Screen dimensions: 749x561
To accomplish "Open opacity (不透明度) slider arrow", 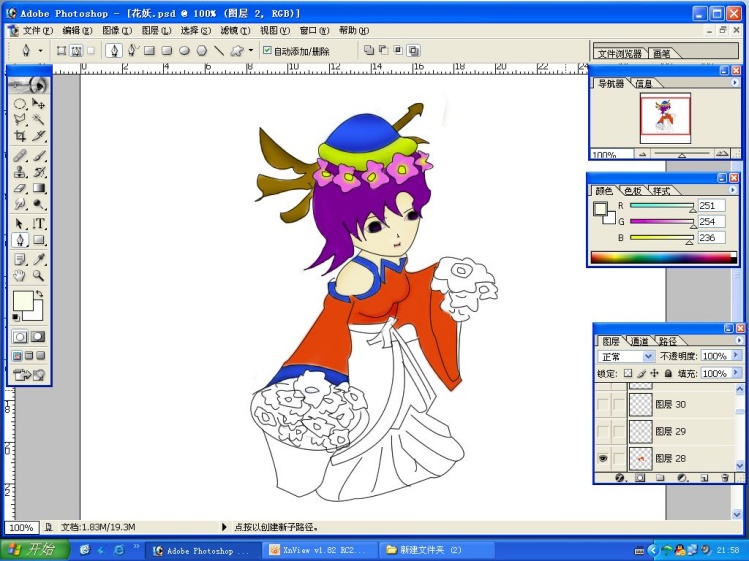I will (736, 356).
